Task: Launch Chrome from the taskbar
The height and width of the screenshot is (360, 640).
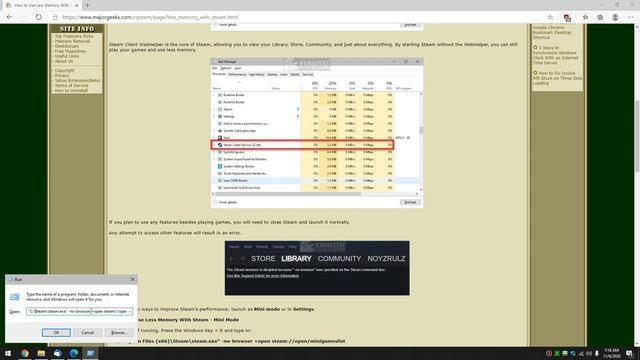Action: point(25,353)
